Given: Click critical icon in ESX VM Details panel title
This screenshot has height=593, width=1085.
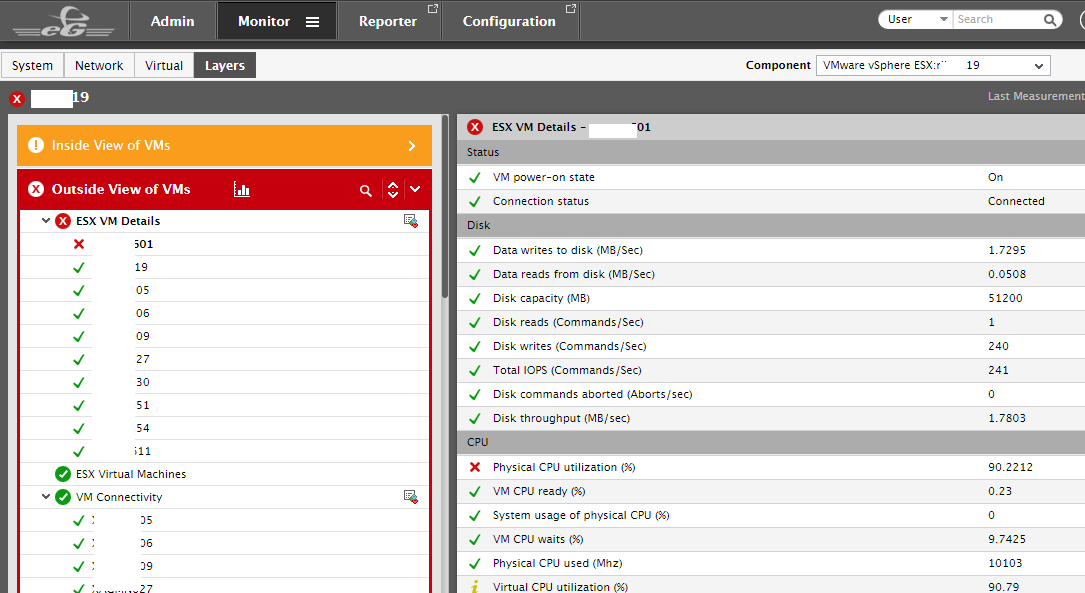Looking at the screenshot, I should pos(475,127).
